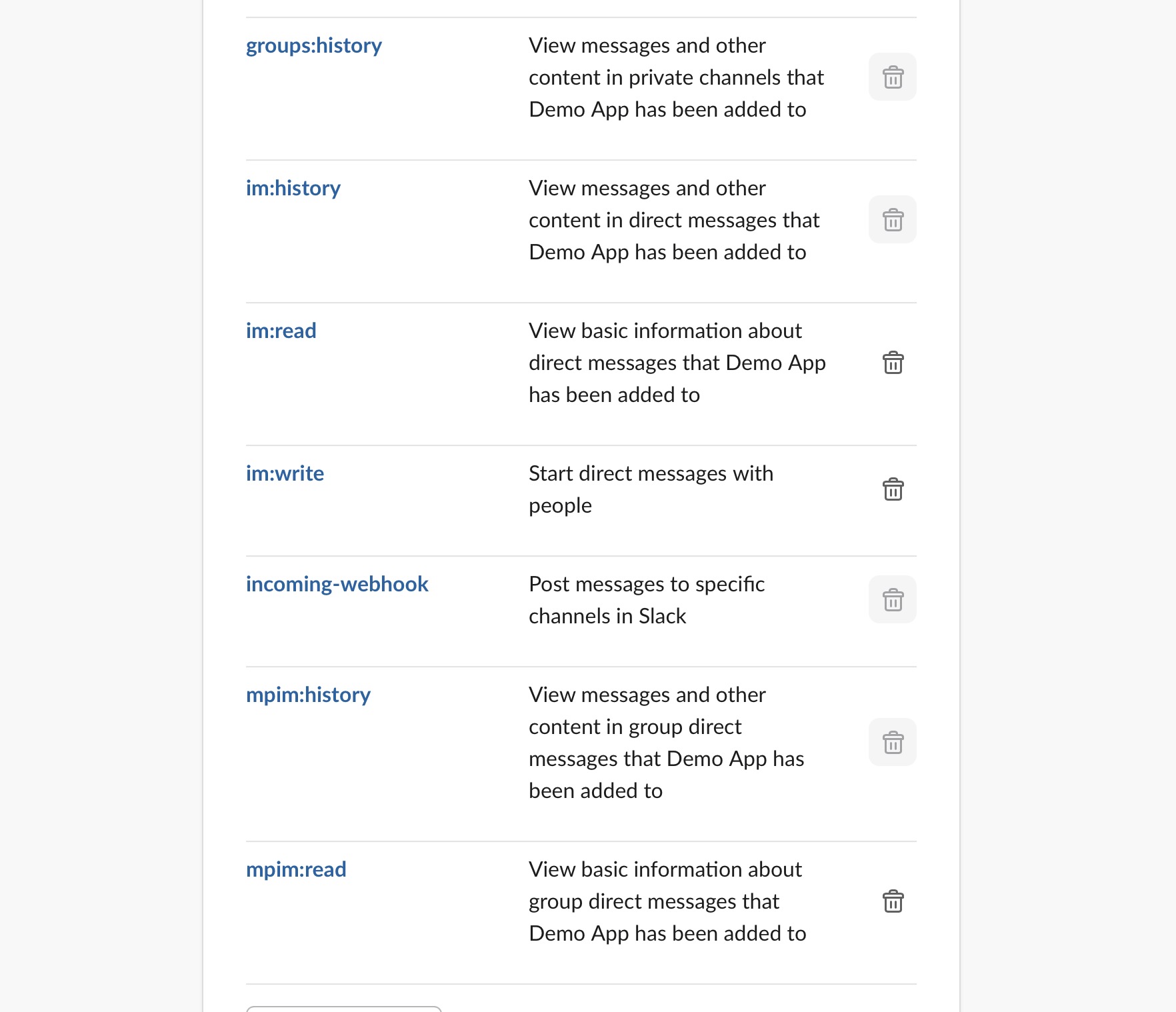Click the trash icon for im:read
The width and height of the screenshot is (1176, 1012).
click(x=893, y=363)
